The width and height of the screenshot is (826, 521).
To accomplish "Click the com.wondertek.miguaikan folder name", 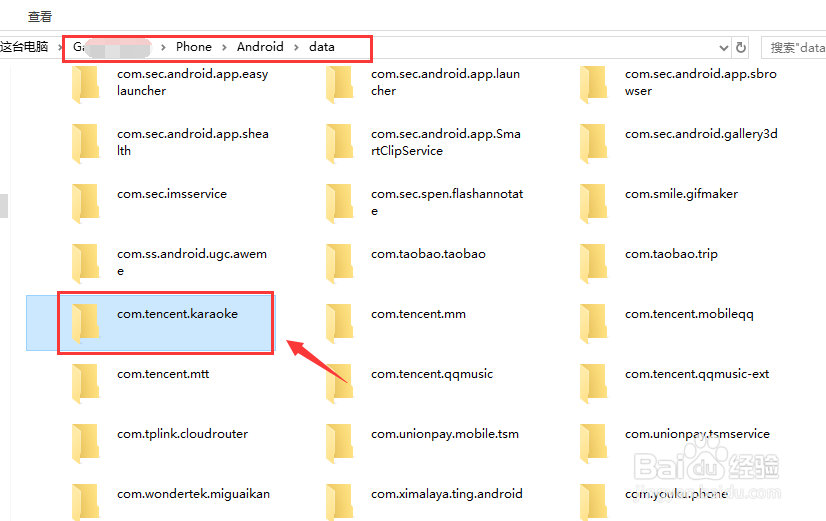I will click(193, 495).
